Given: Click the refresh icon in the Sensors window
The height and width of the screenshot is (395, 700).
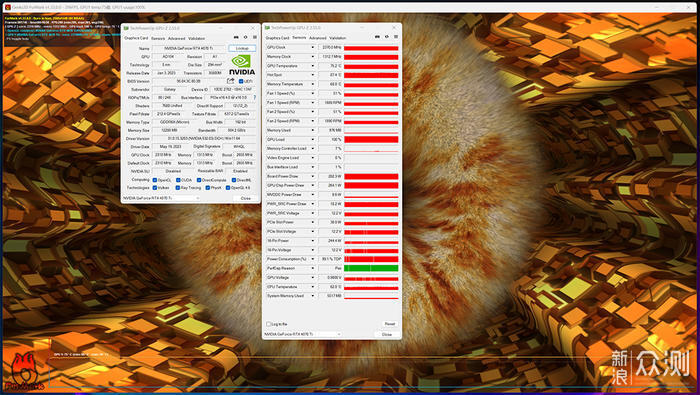Looking at the screenshot, I should tap(387, 37).
